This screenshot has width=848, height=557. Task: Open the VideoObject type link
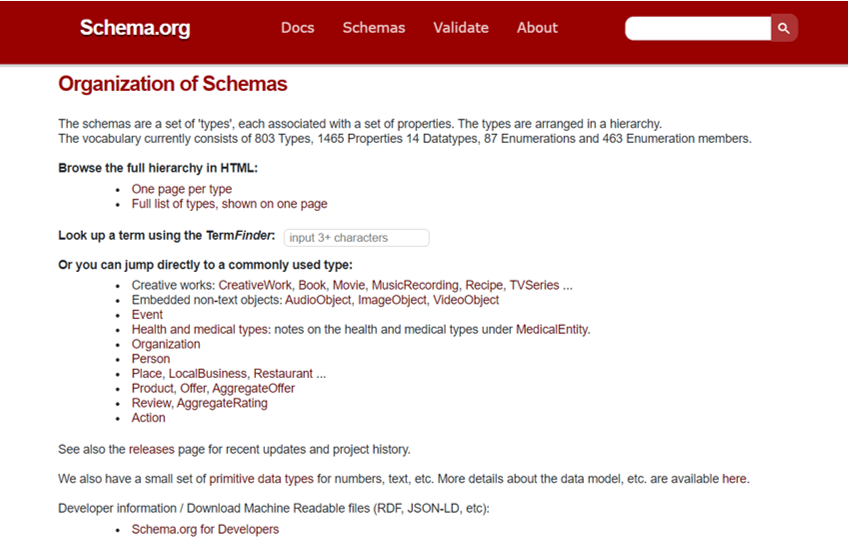(466, 300)
